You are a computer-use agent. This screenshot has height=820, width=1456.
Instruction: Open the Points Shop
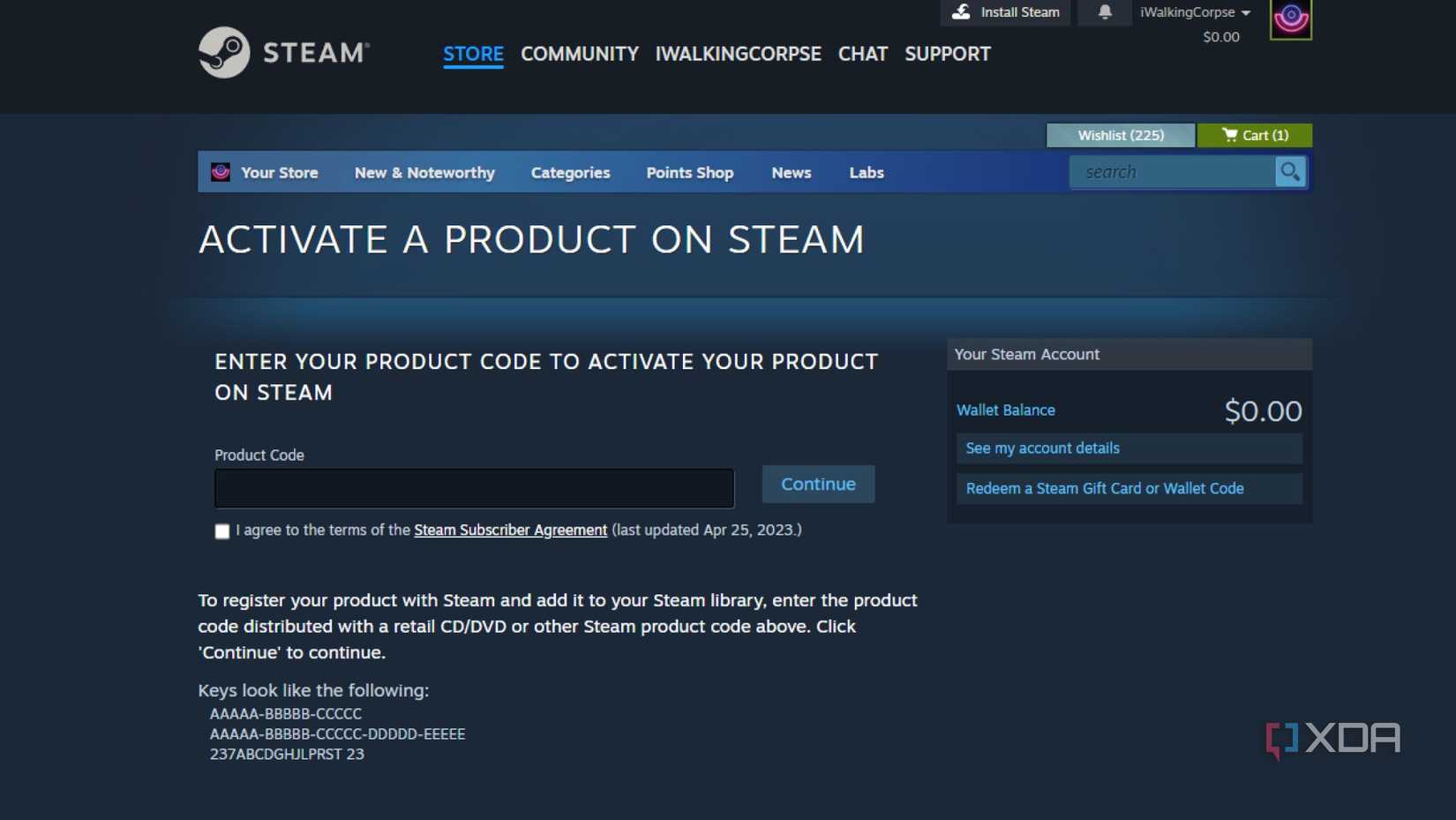pyautogui.click(x=690, y=172)
